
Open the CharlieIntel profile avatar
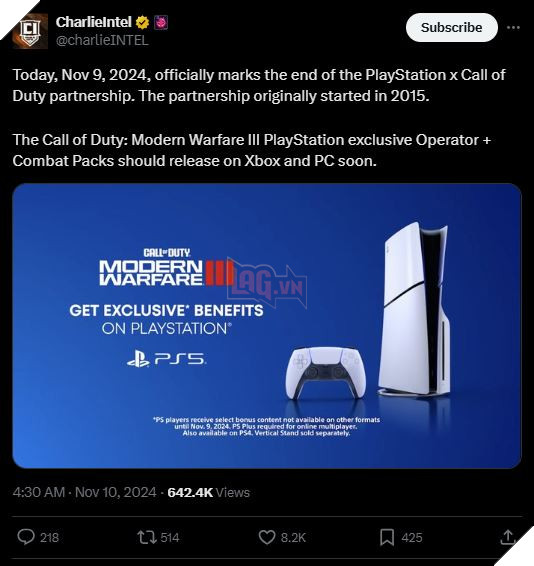pos(30,31)
